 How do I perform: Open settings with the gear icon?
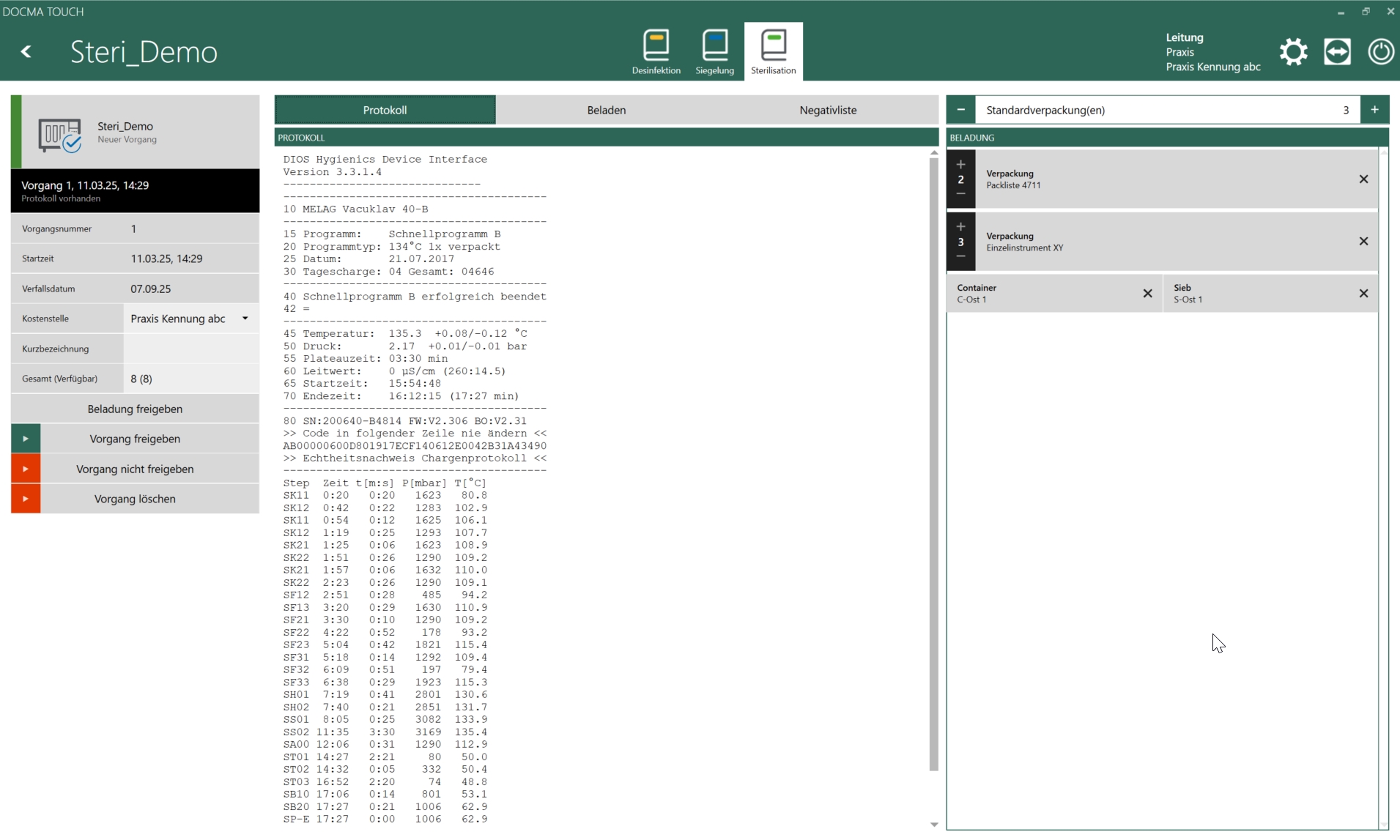click(1293, 51)
